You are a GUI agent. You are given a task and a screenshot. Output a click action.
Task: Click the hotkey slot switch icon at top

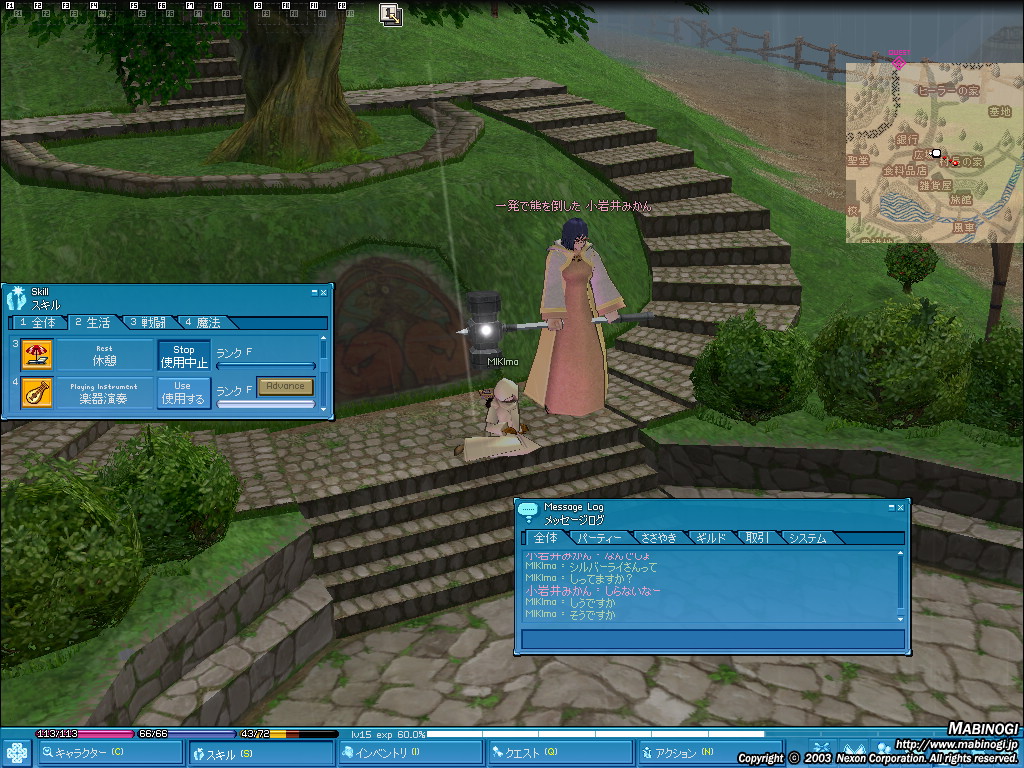[x=391, y=14]
